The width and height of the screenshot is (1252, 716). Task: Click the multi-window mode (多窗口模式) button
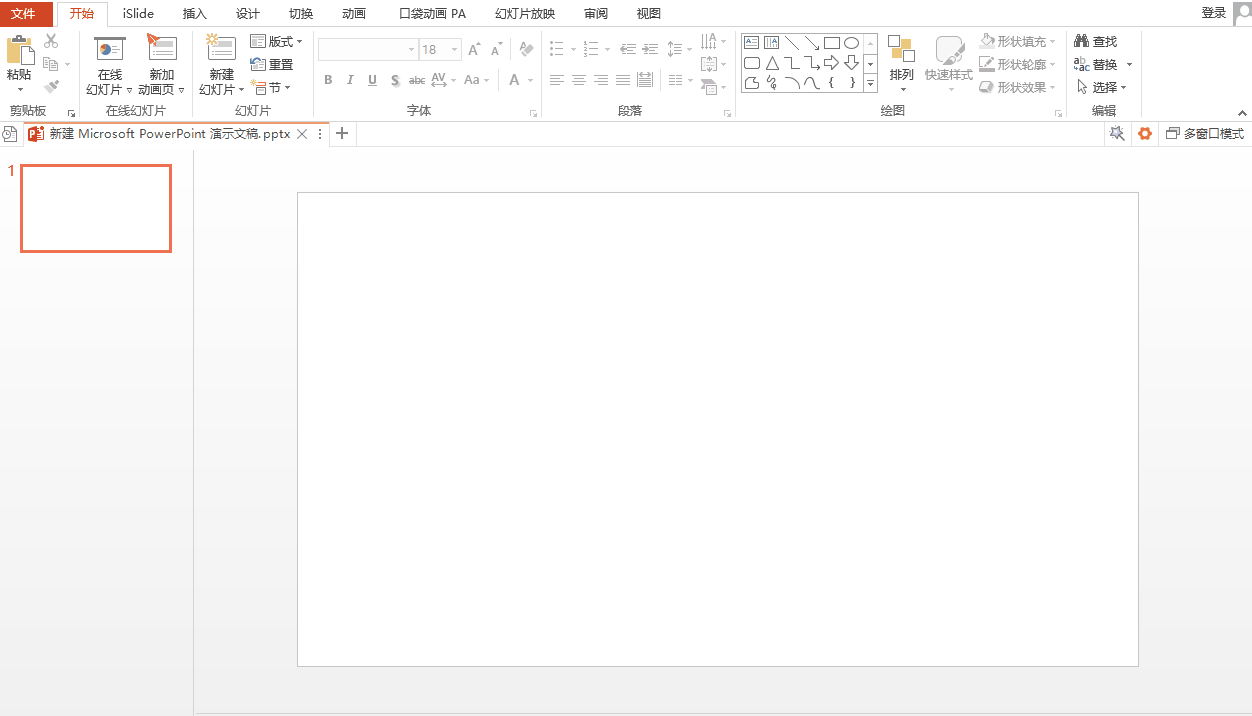click(x=1205, y=134)
